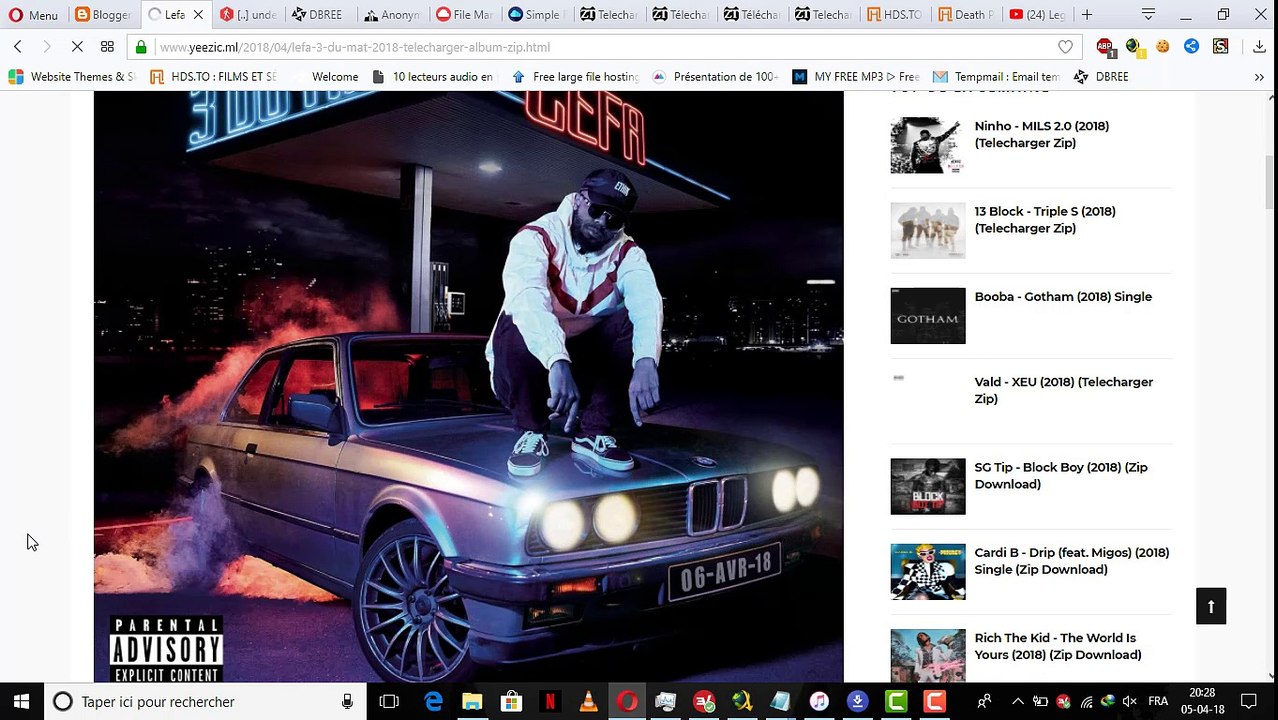The height and width of the screenshot is (720, 1278).
Task: Open Ninho - MILS 2.0 (2018) link
Action: click(x=1041, y=134)
